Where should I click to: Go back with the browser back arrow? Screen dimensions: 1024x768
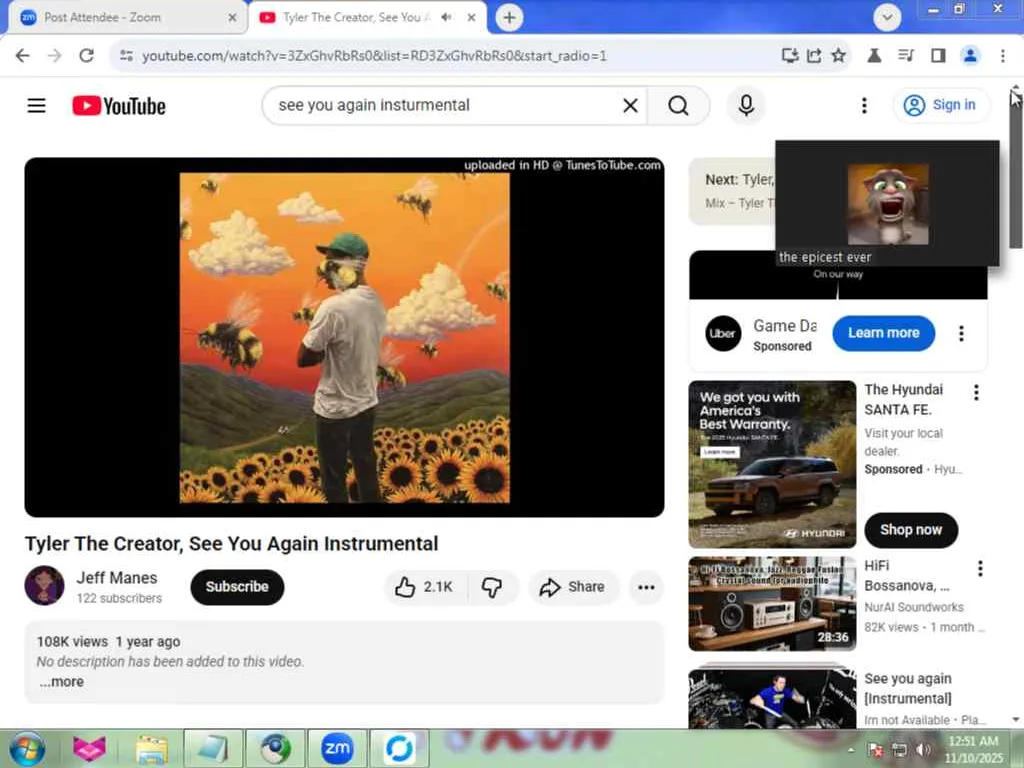(23, 56)
